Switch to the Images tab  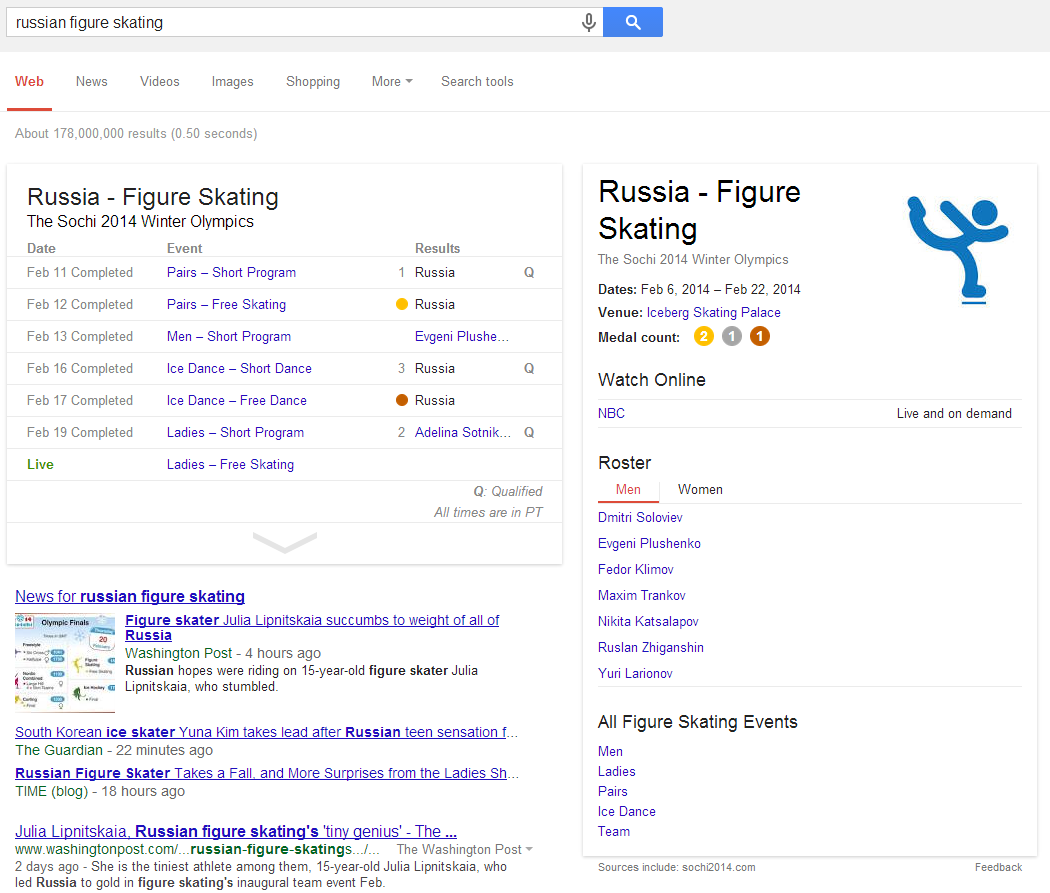[232, 82]
